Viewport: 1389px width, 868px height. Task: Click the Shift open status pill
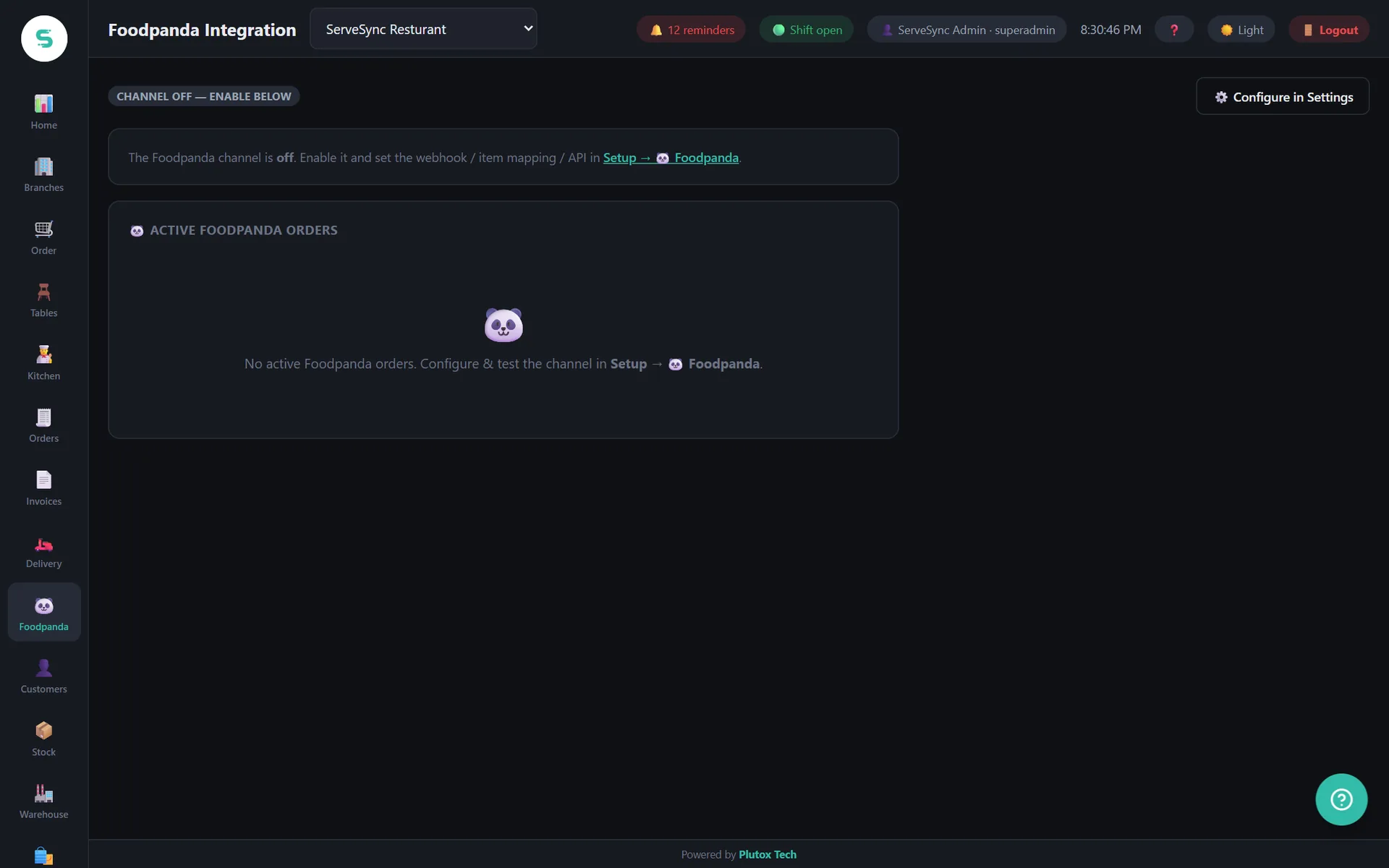click(x=807, y=30)
